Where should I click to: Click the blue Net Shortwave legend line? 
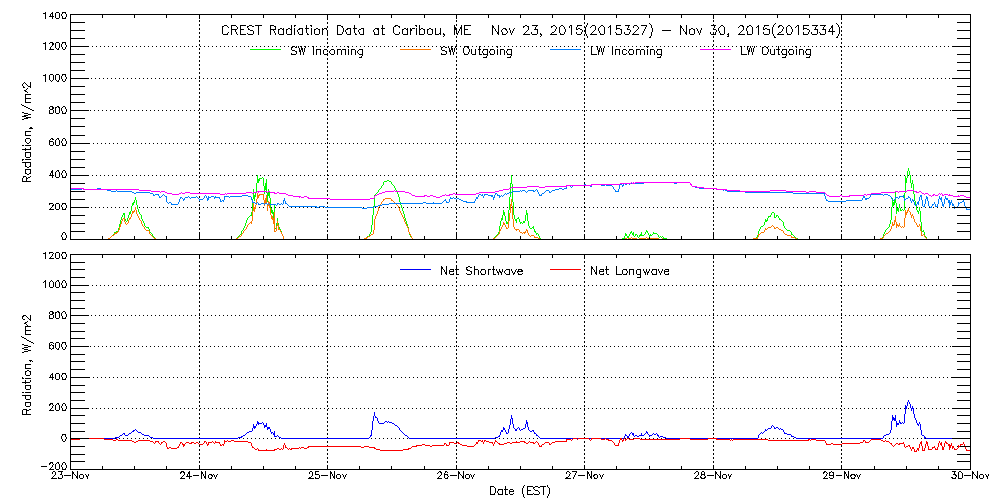[416, 271]
